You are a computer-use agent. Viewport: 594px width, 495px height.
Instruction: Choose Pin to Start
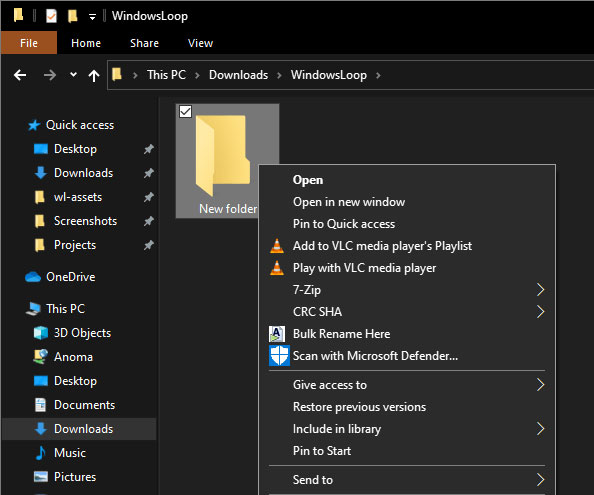(407, 451)
